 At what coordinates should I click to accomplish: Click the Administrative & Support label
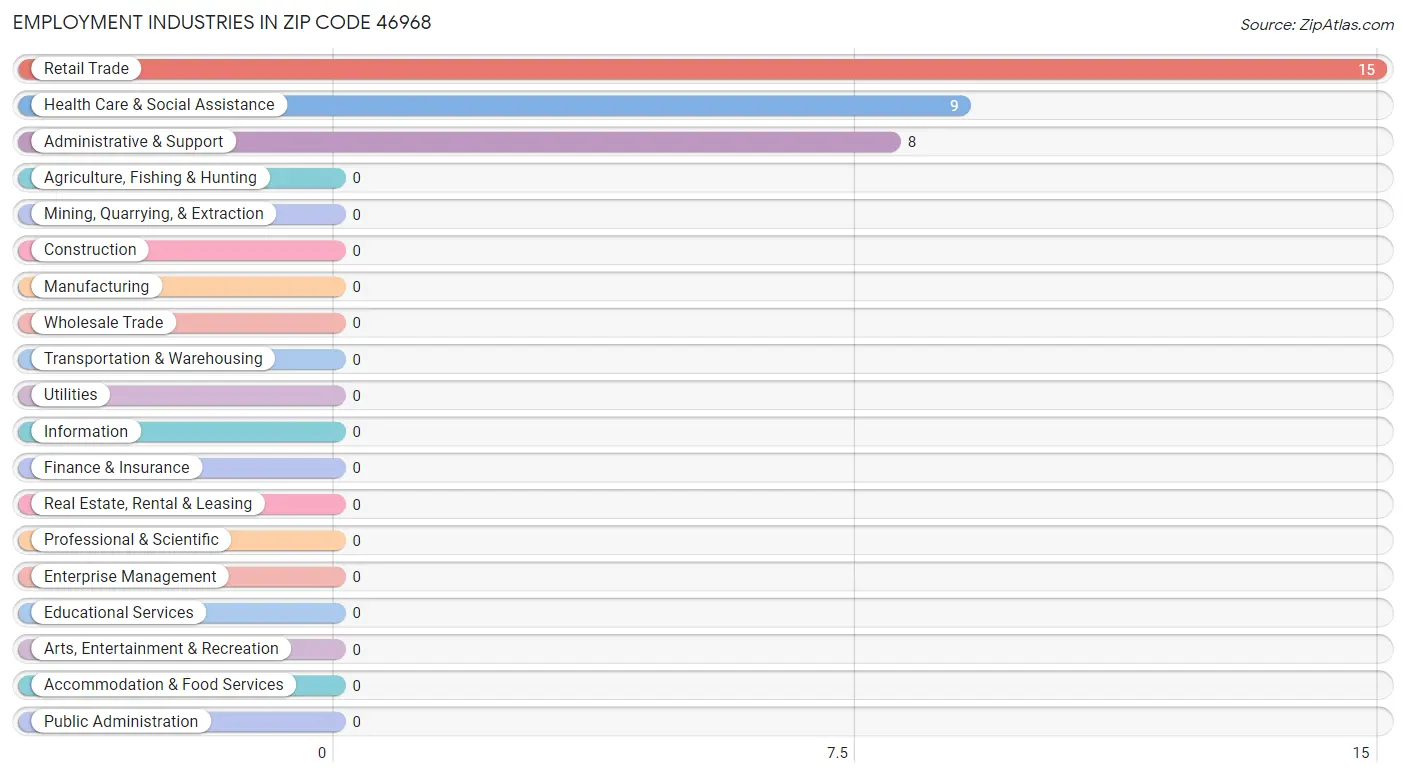coord(133,142)
